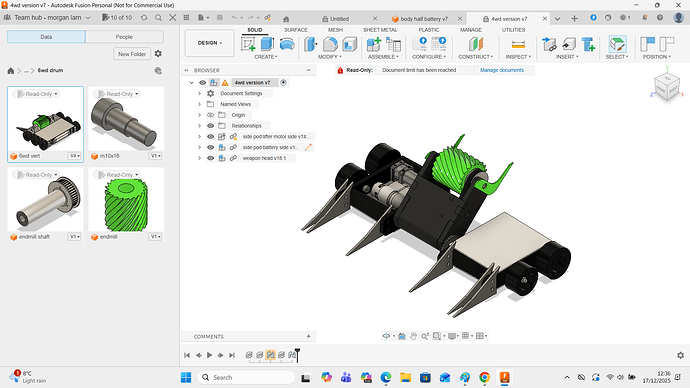Toggle visibility of 4wd version v7 root
The width and height of the screenshot is (690, 388).
coord(202,83)
